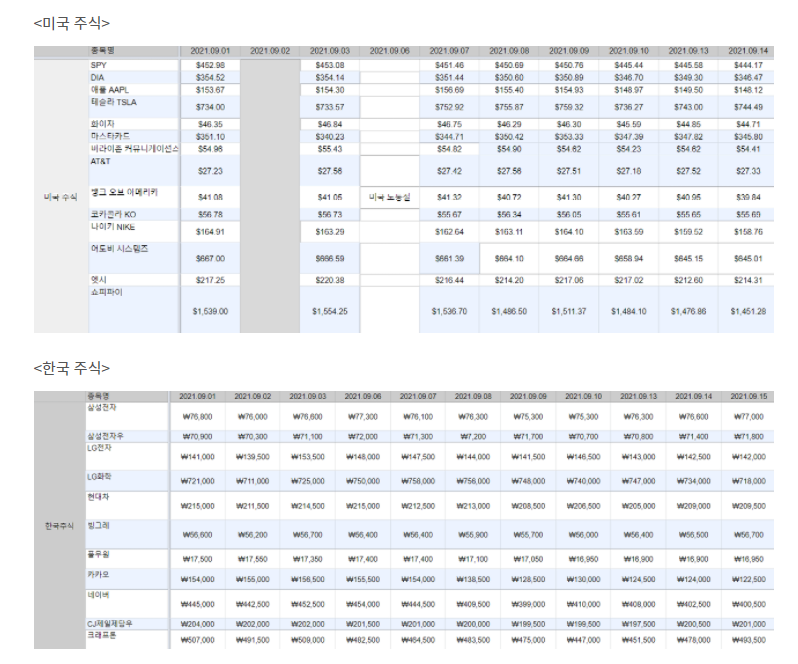Click Shopify price $1,451.28

[x=748, y=311]
